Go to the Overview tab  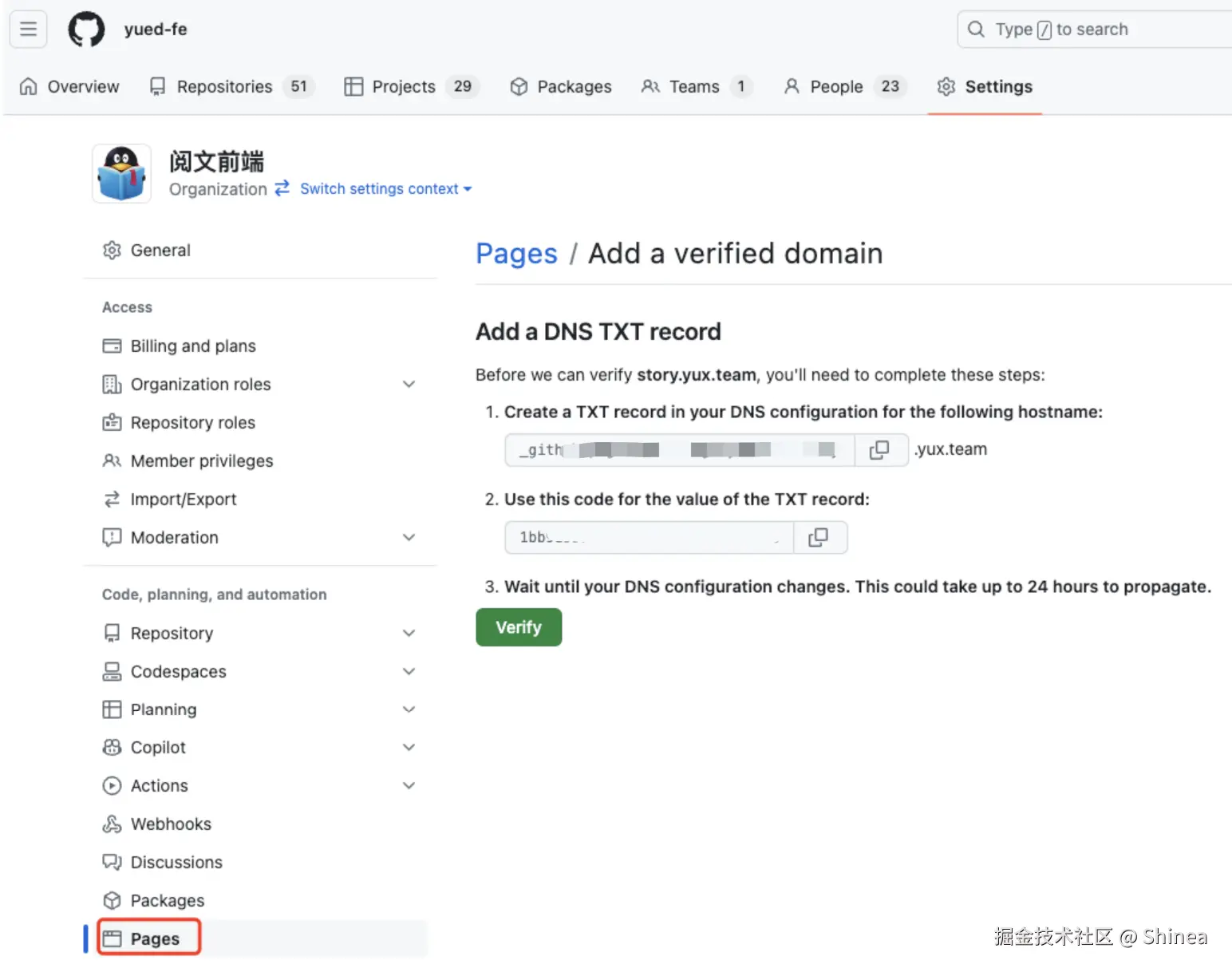click(69, 86)
